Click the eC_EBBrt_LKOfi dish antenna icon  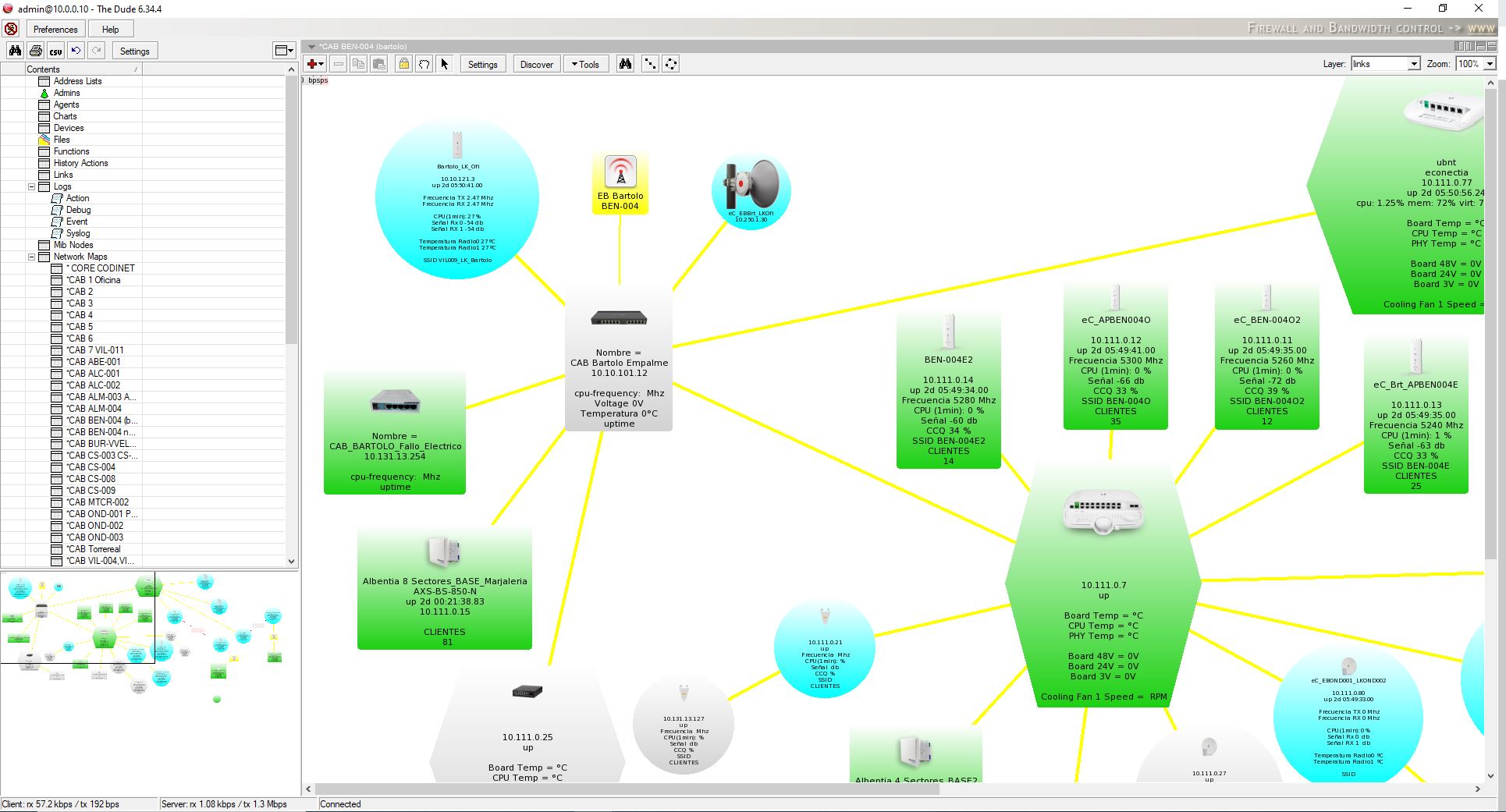coord(751,185)
